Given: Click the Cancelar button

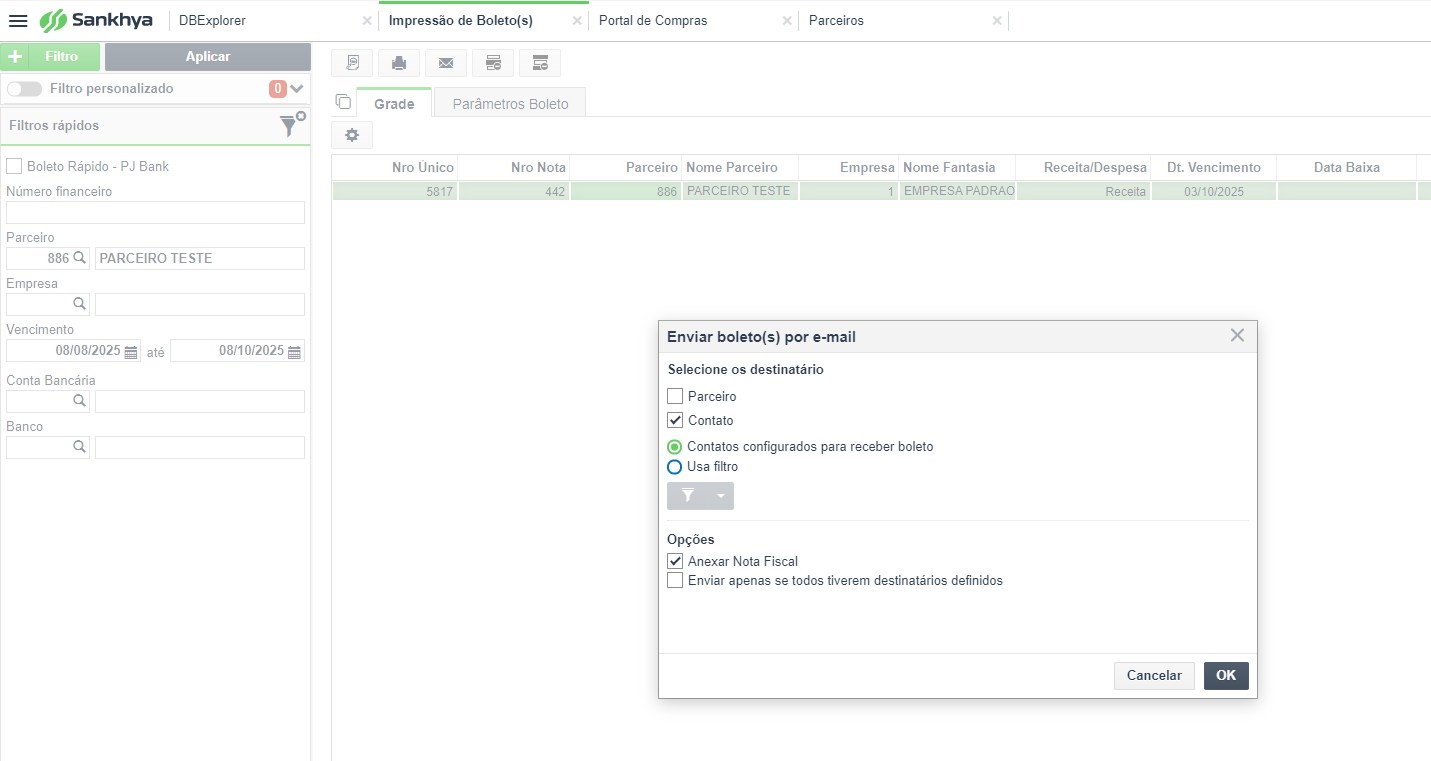Looking at the screenshot, I should [x=1154, y=676].
